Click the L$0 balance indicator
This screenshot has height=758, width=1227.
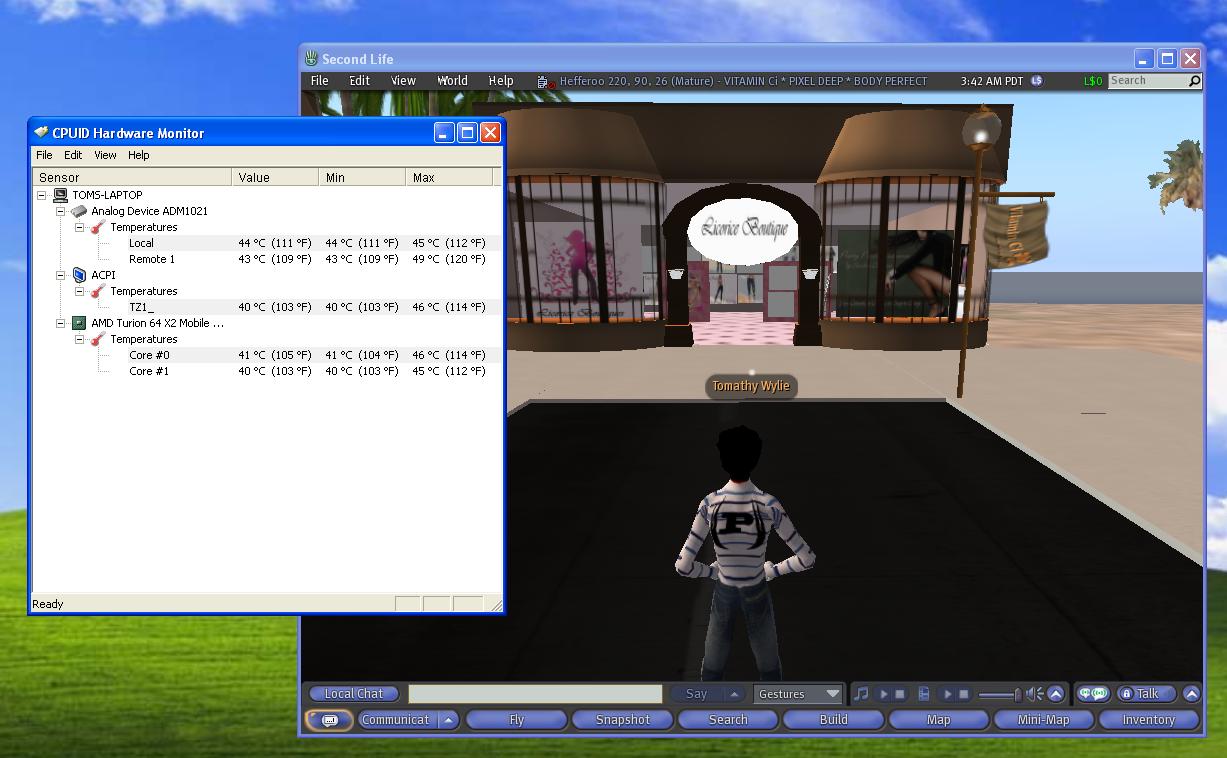point(1093,81)
